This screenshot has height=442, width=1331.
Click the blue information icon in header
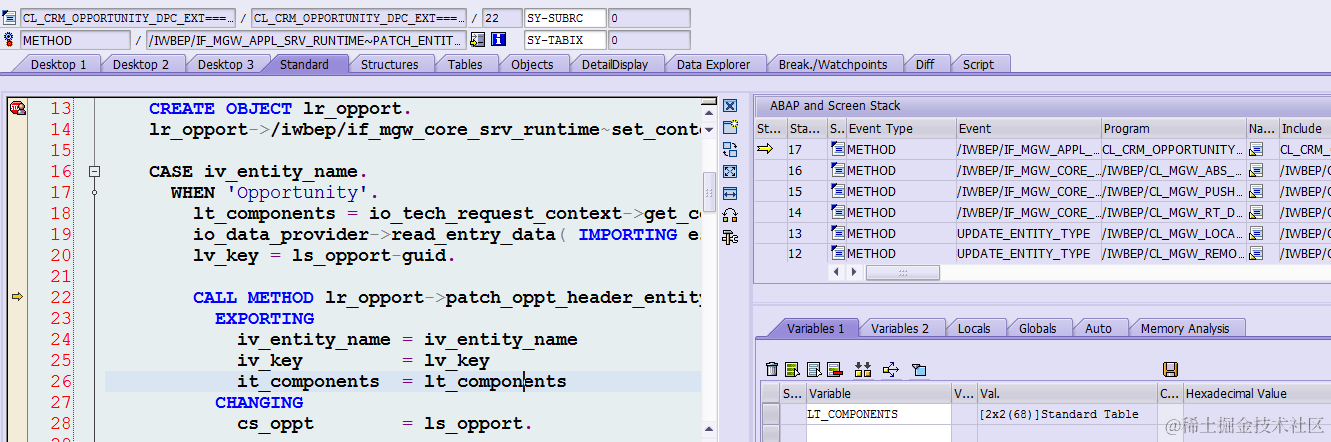click(498, 40)
